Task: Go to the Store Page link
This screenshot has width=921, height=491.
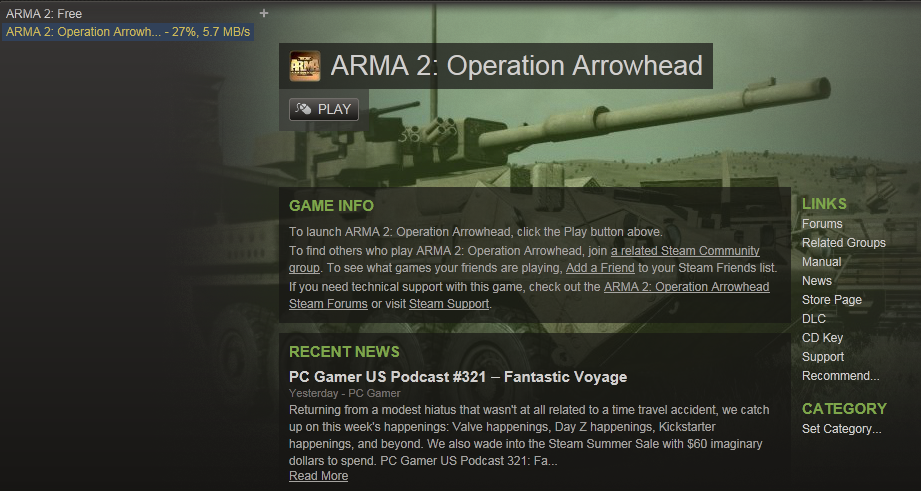Action: tap(831, 300)
